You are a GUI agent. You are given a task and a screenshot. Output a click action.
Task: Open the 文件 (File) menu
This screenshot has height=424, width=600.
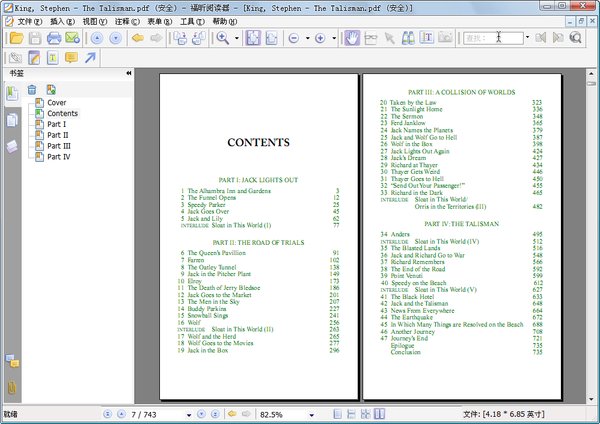pyautogui.click(x=26, y=20)
